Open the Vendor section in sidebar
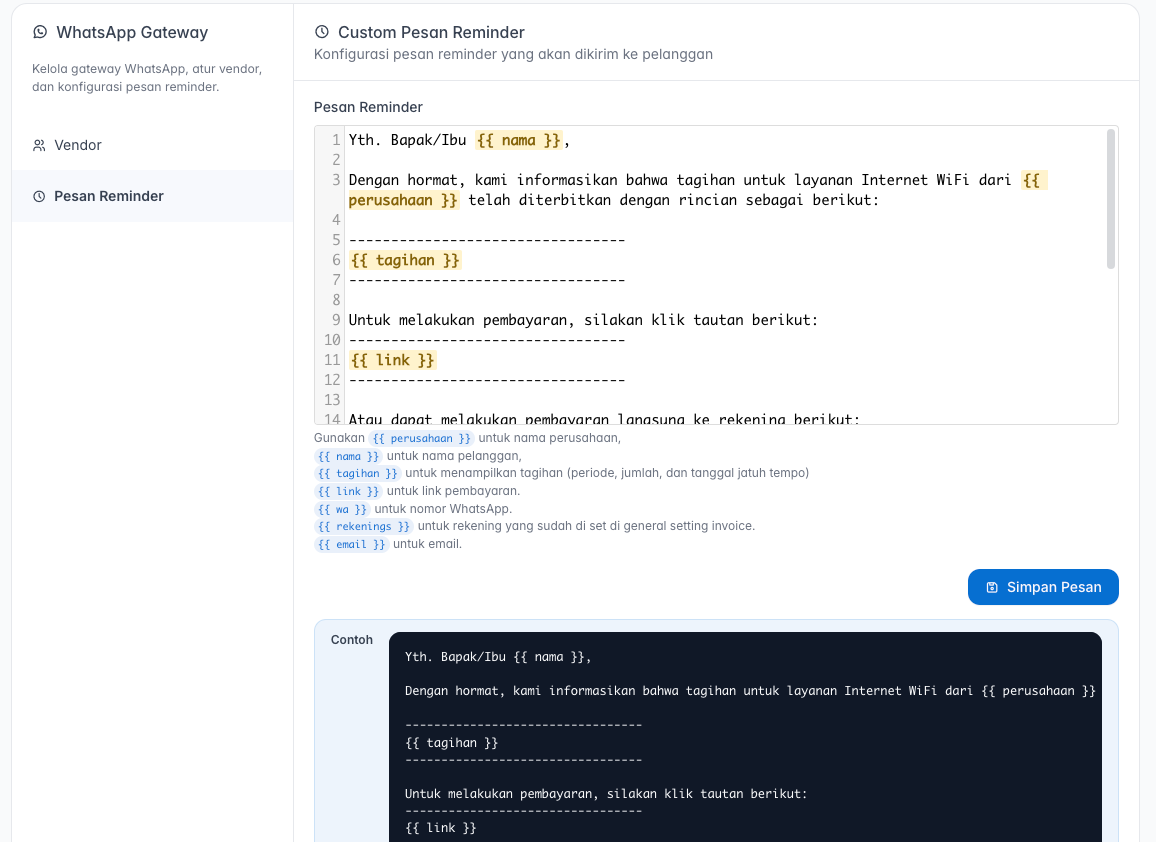Image resolution: width=1156 pixels, height=842 pixels. coord(78,146)
